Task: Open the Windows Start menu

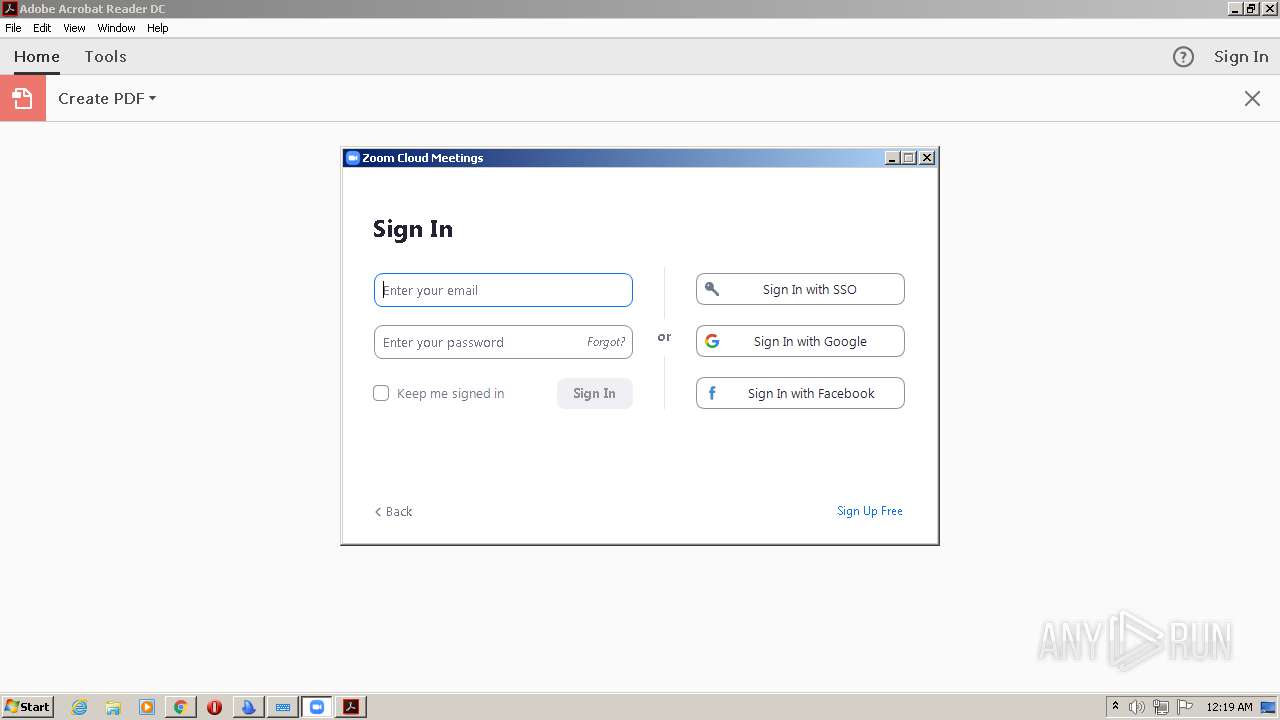Action: 27,707
